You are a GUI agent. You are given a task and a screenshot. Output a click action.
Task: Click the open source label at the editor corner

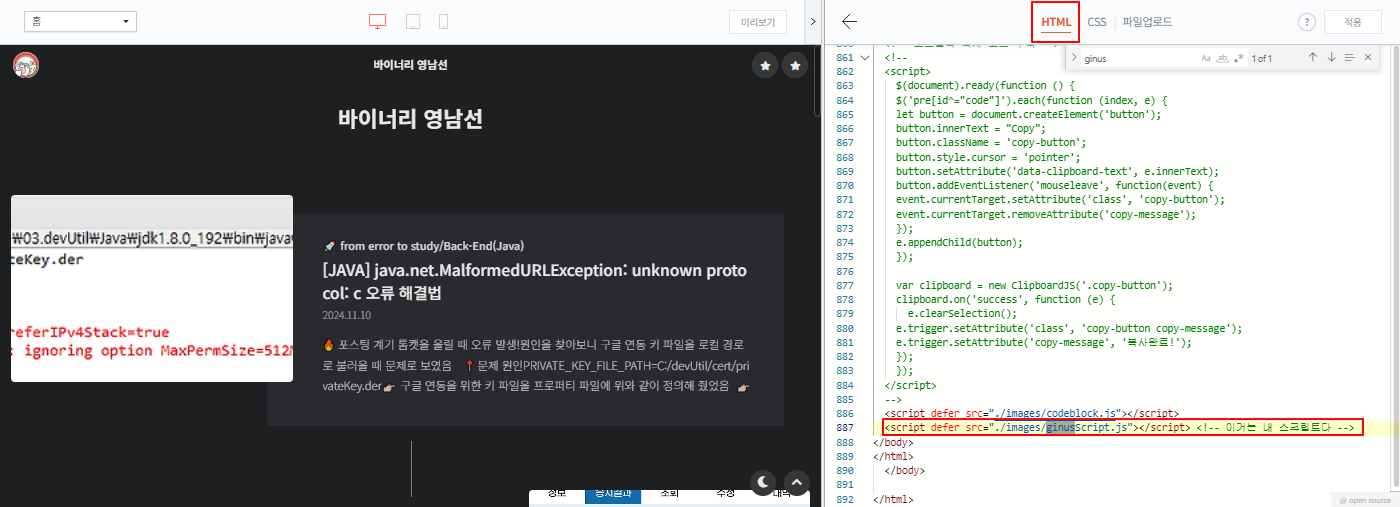pyautogui.click(x=1365, y=499)
